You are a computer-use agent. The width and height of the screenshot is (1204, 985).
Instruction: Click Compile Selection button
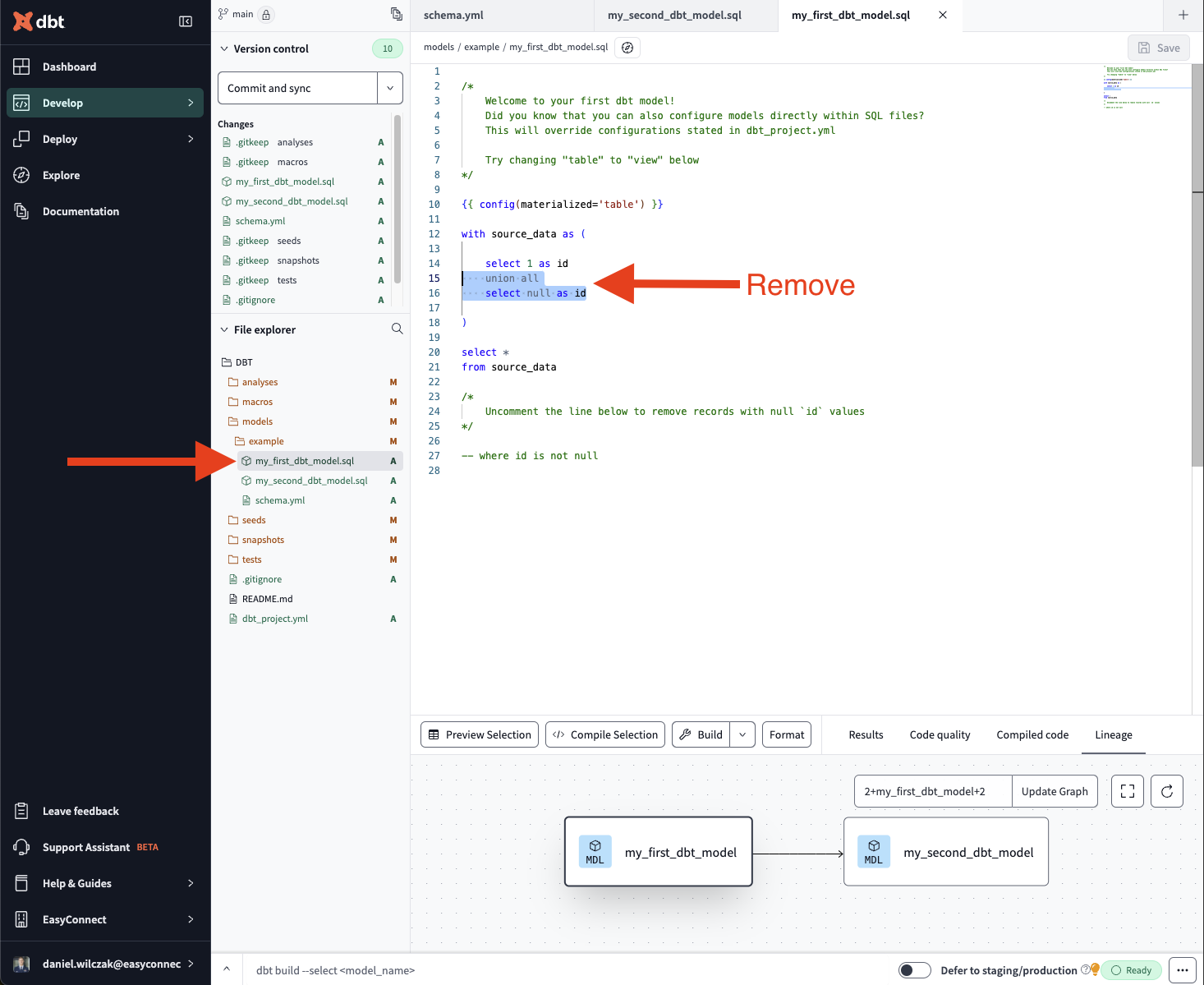coord(606,734)
